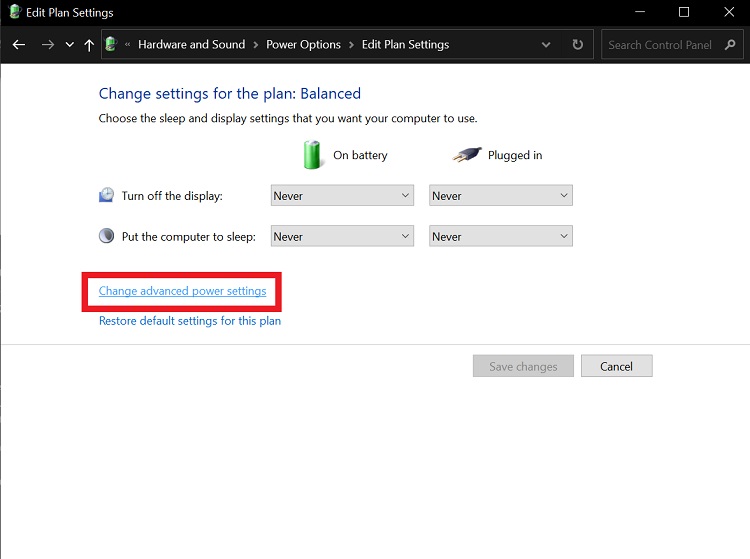The height and width of the screenshot is (559, 750).
Task: Focus the Search Control Panel field
Action: pos(660,45)
